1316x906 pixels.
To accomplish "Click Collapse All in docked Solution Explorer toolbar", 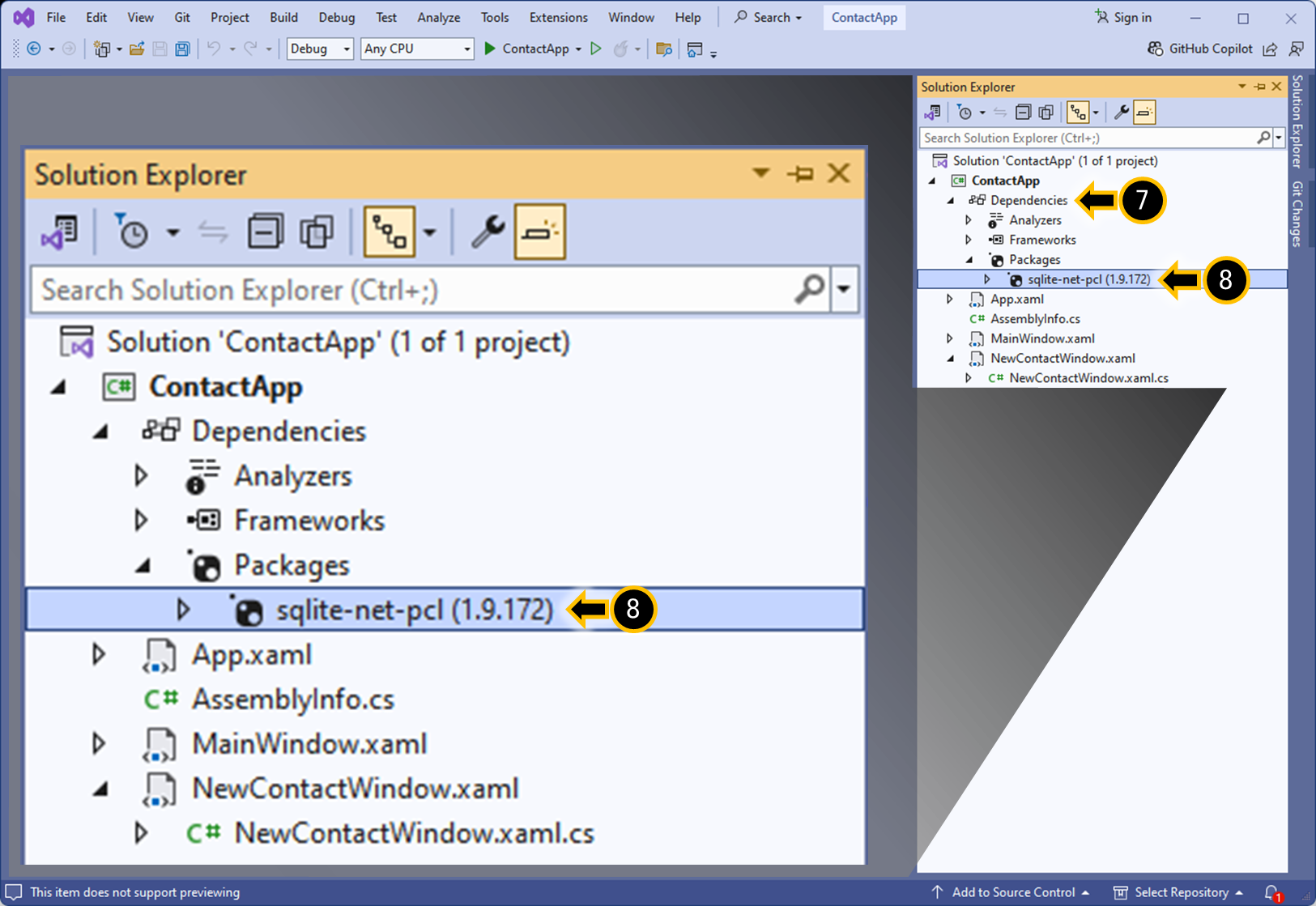I will tap(1023, 113).
